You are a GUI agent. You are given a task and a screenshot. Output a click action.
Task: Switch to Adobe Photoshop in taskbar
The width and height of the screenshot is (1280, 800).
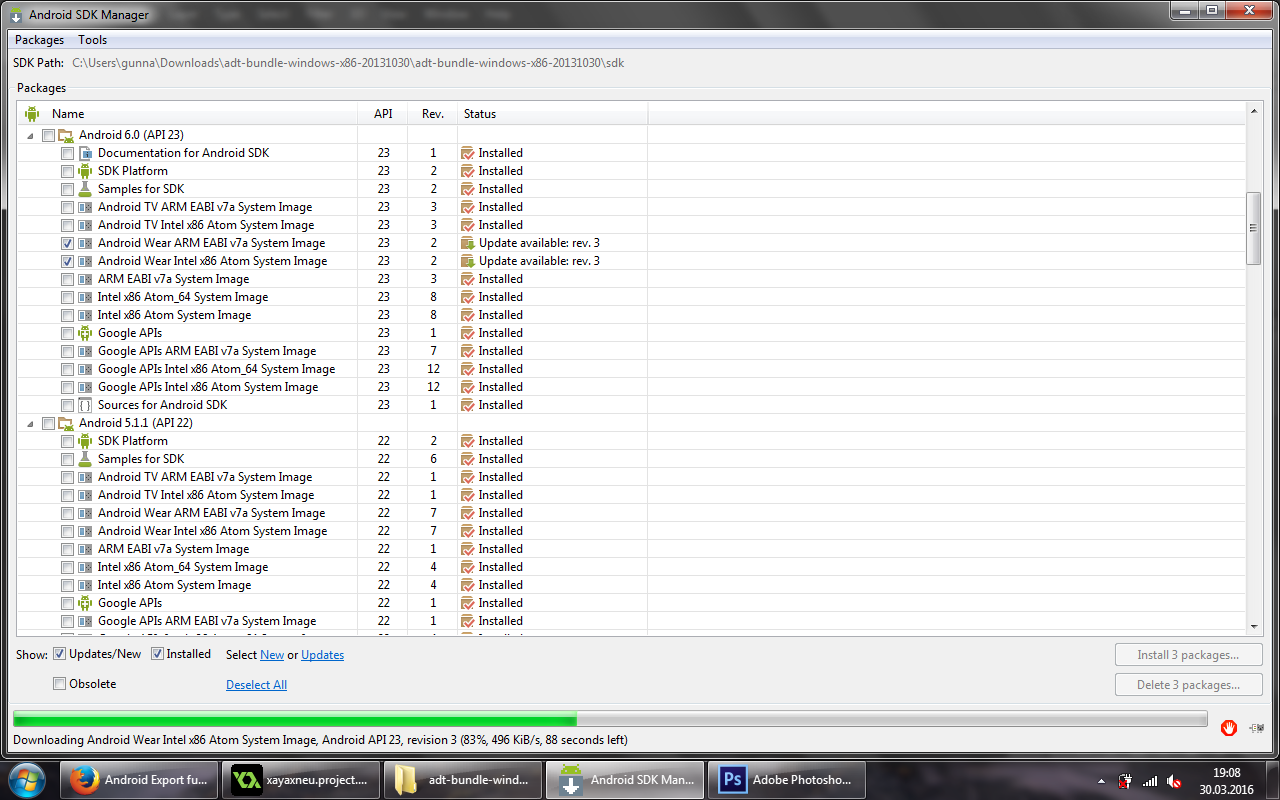pos(786,780)
